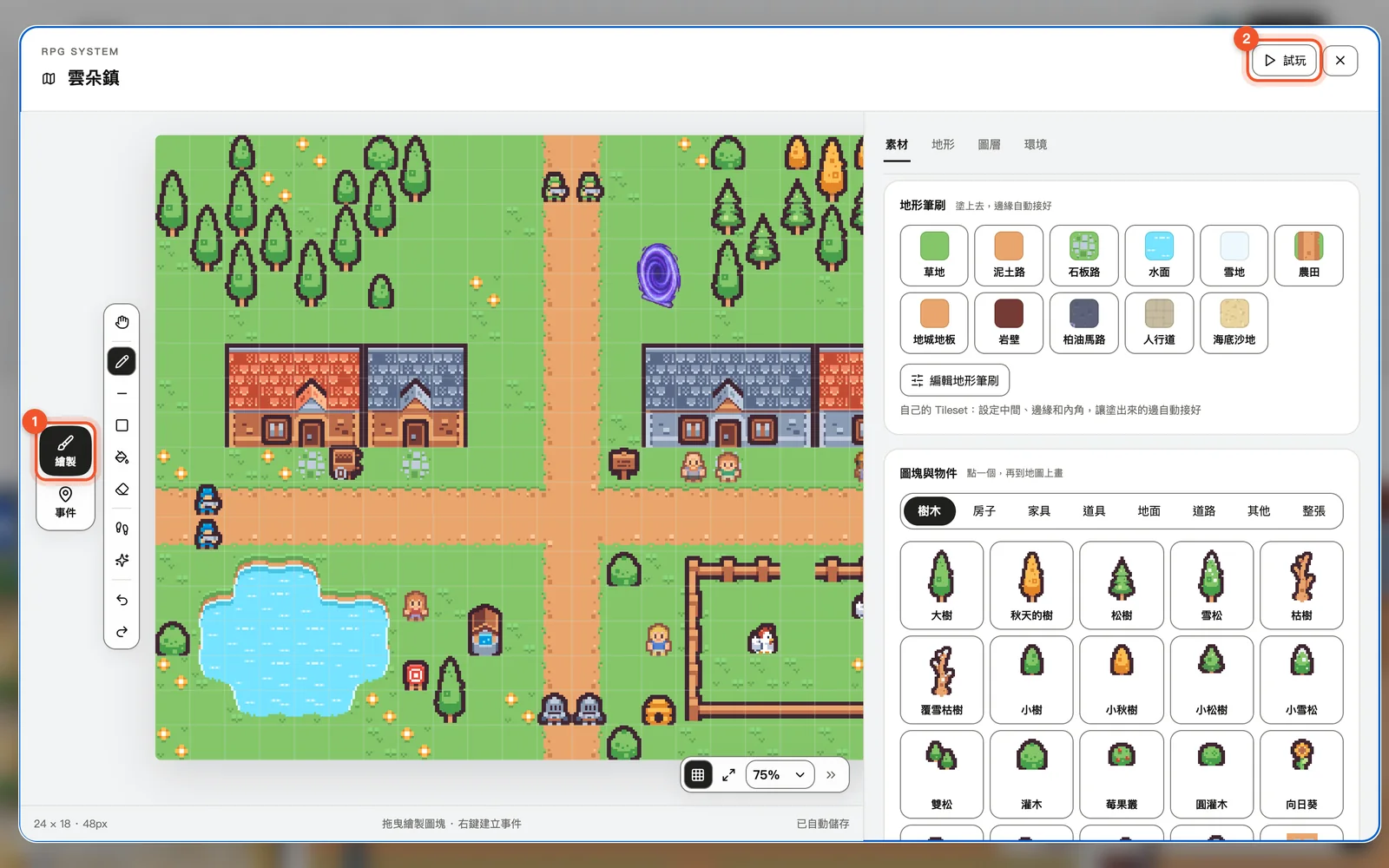
Task: Switch to the 地形 tab
Action: (x=943, y=144)
